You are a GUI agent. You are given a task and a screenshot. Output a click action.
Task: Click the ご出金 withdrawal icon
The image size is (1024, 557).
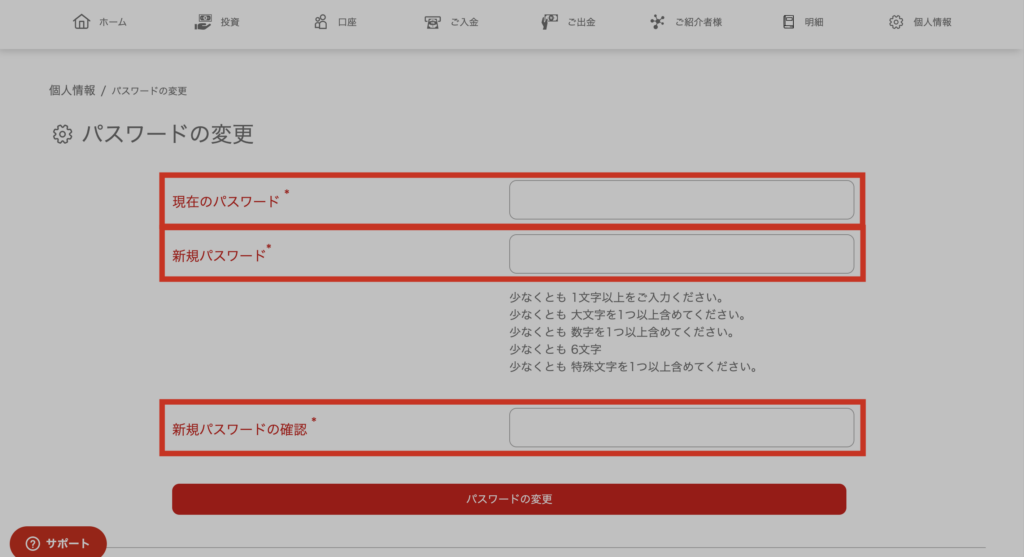click(x=550, y=22)
